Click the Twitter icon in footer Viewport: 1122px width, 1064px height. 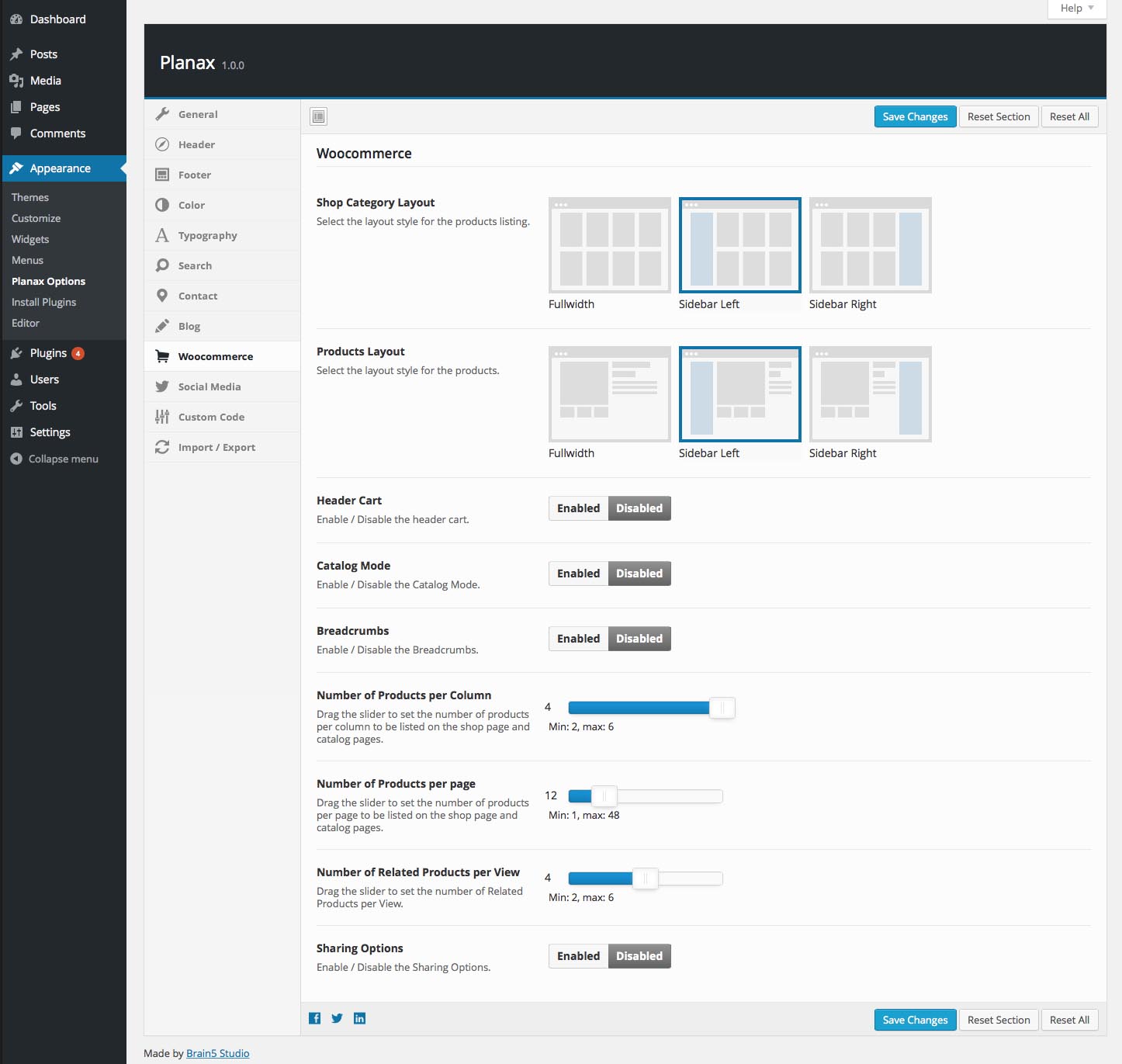point(337,1018)
